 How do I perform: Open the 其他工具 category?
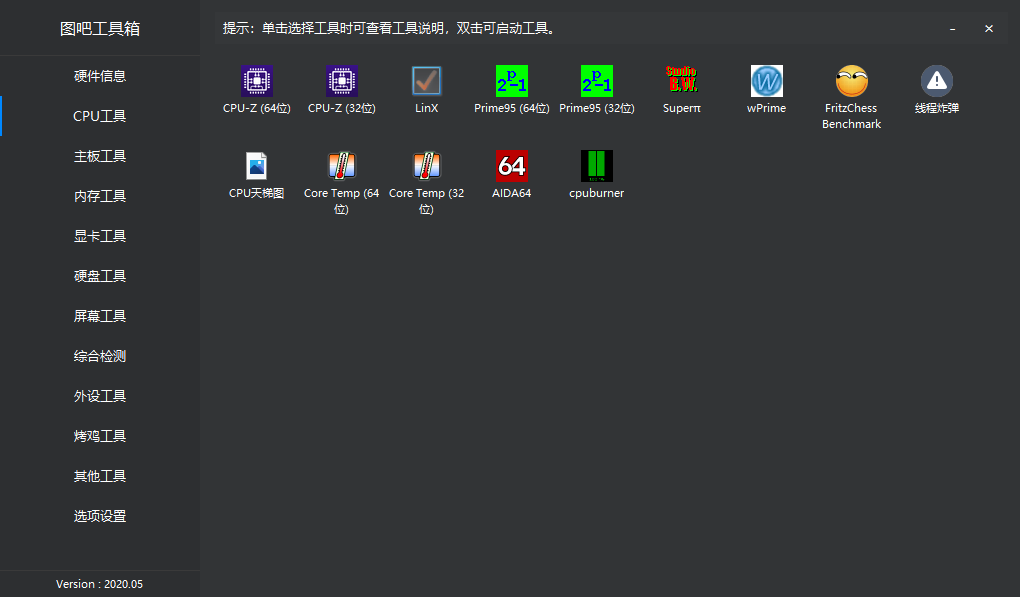click(100, 476)
